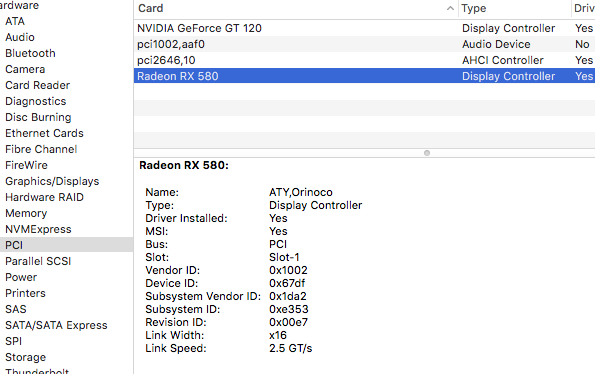Click the Slot-1 value
The width and height of the screenshot is (595, 374).
(x=284, y=257)
